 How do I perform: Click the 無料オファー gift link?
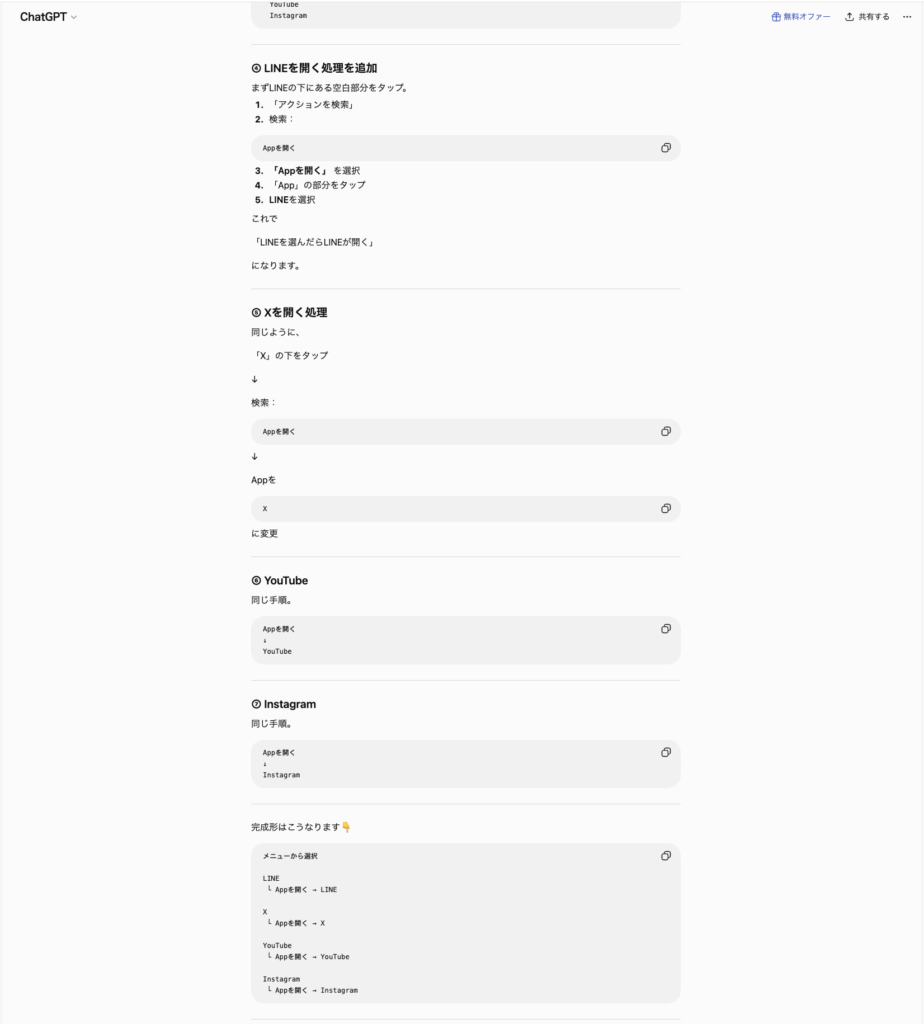pyautogui.click(x=801, y=17)
